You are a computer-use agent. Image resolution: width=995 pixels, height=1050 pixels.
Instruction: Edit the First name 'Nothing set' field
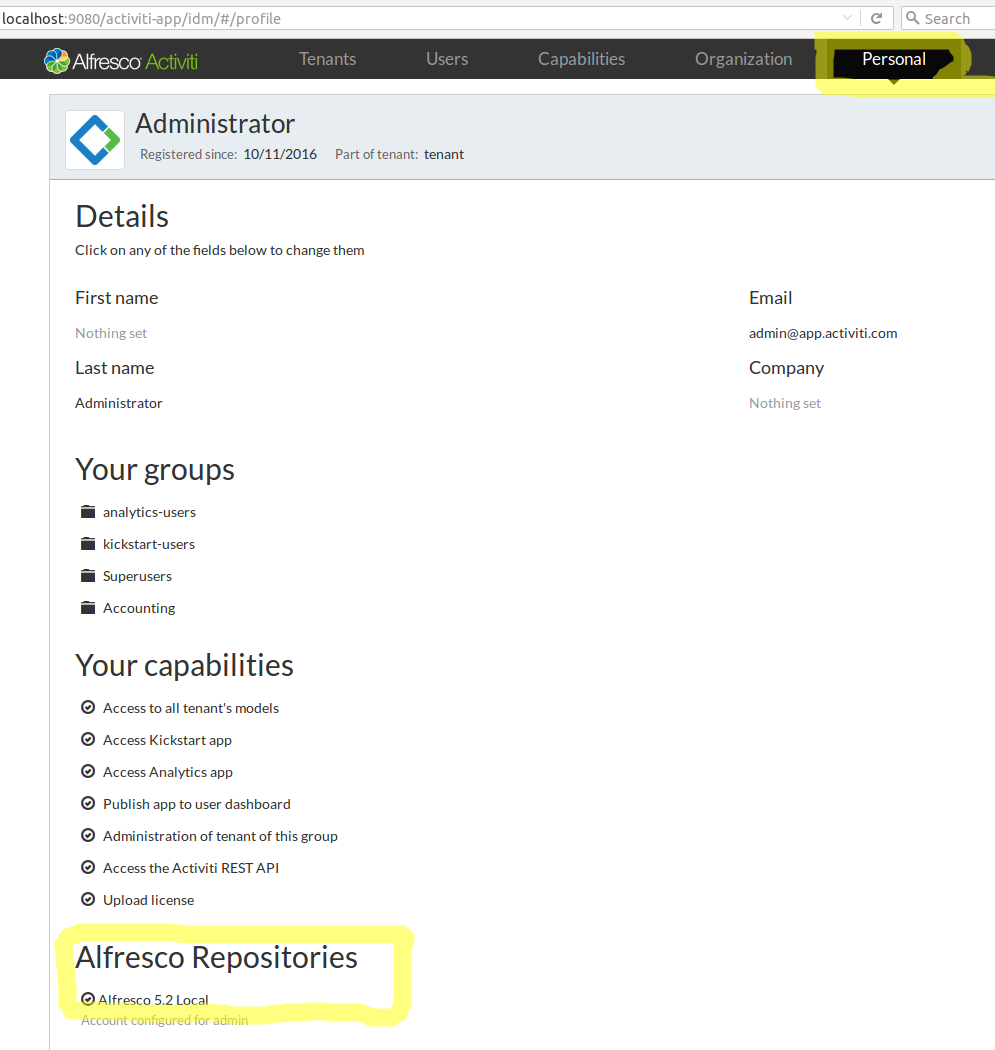point(110,333)
